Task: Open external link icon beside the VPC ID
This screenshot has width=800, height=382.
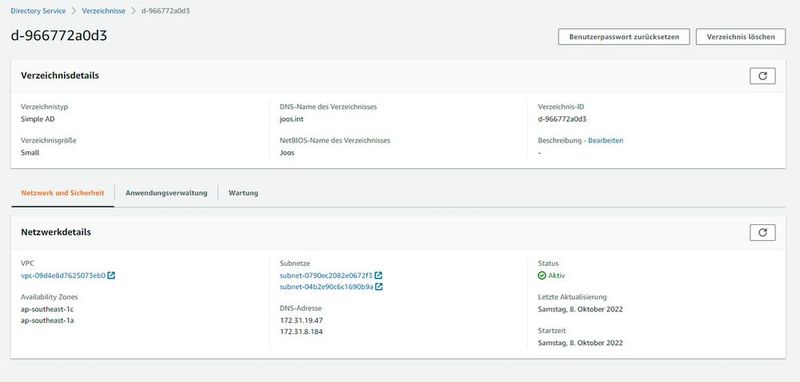Action: pos(111,275)
